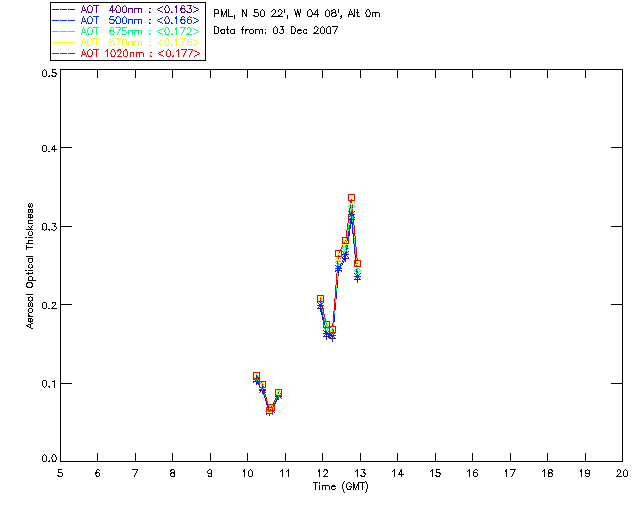Image resolution: width=640 pixels, height=512 pixels.
Task: Click the AOT 675nm legend entry
Action: (x=127, y=31)
